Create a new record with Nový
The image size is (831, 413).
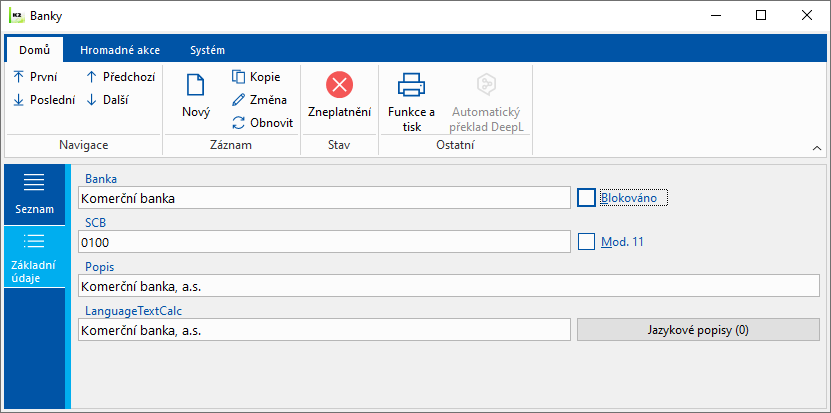pyautogui.click(x=196, y=97)
